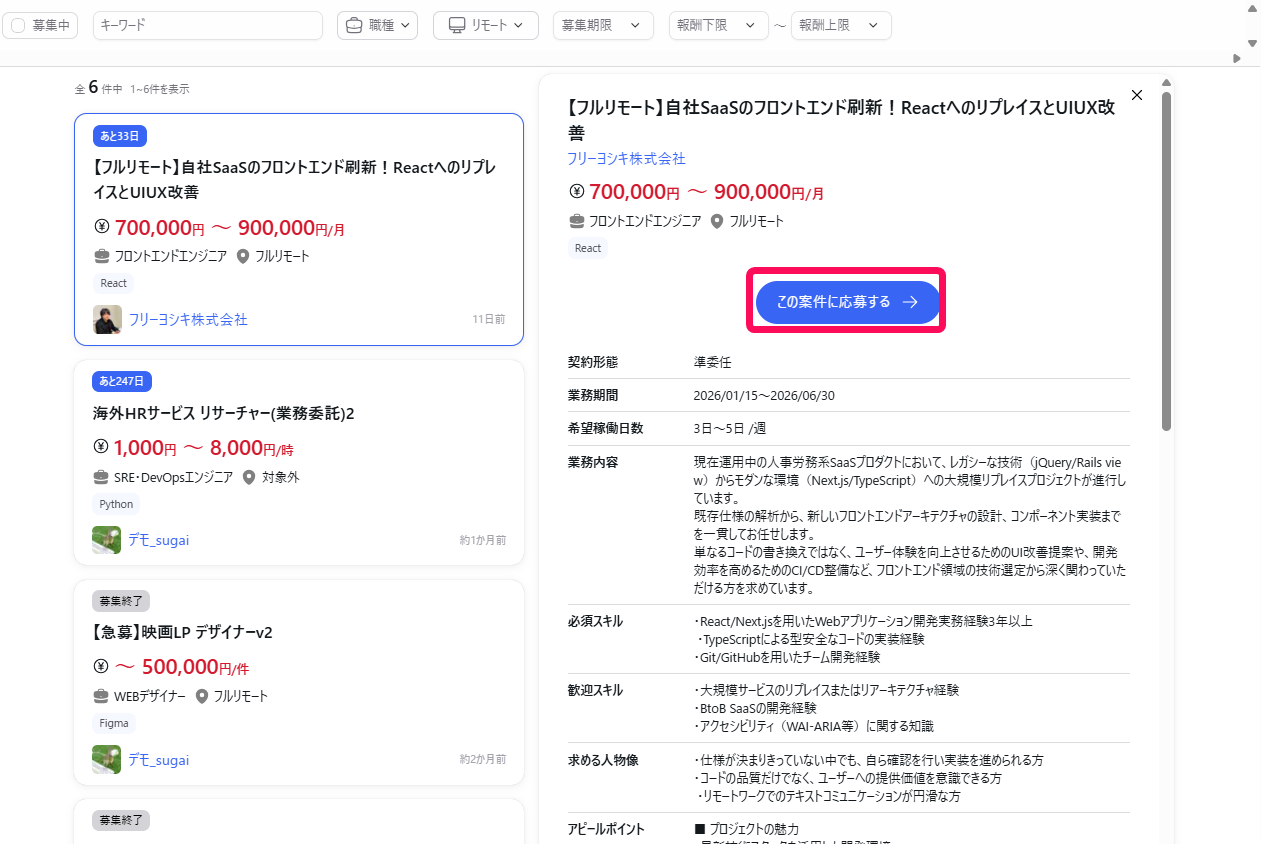Click the briefcase icon in 職種 filter

tap(355, 26)
